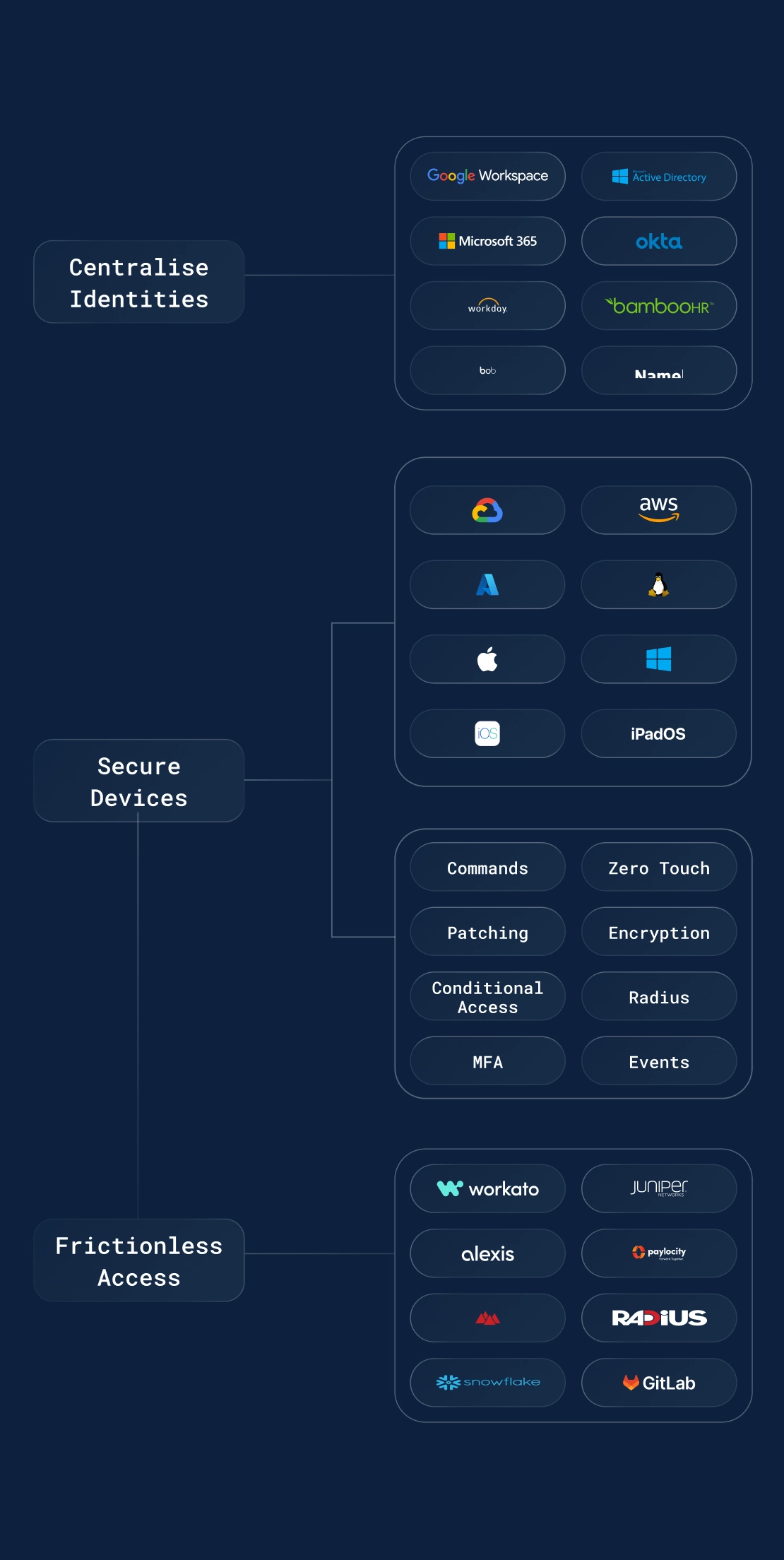Screen dimensions: 784x1560
Task: Select the bambooHR logo pill
Action: [x=659, y=305]
